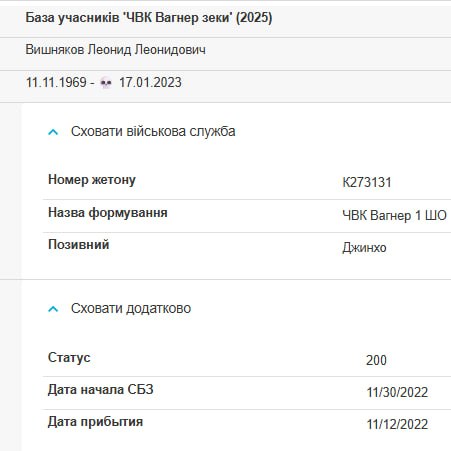Click the 'Сховати додатково' label
The image size is (451, 451).
coord(131,308)
